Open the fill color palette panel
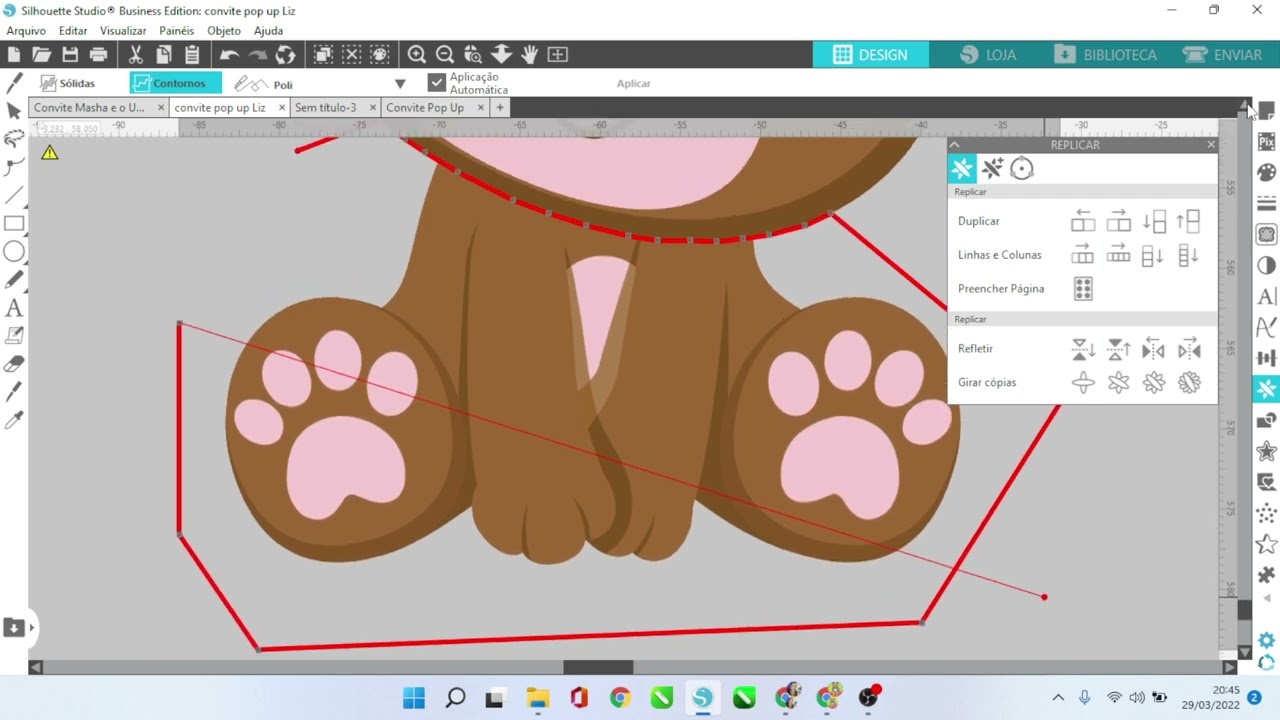This screenshot has height=720, width=1280. (x=1266, y=173)
